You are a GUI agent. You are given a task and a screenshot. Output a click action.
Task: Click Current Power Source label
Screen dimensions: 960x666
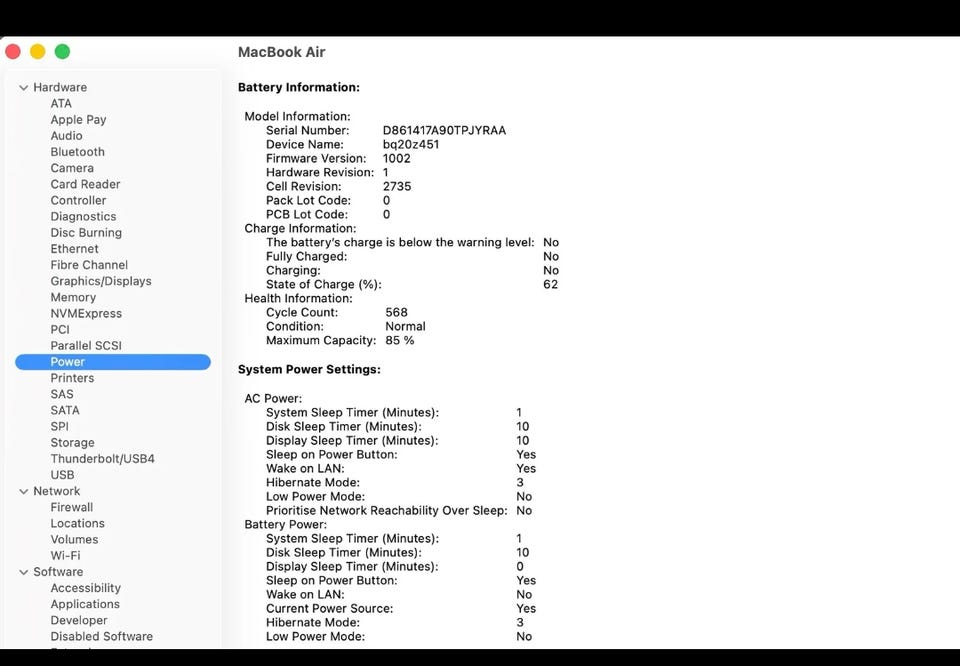(x=329, y=608)
